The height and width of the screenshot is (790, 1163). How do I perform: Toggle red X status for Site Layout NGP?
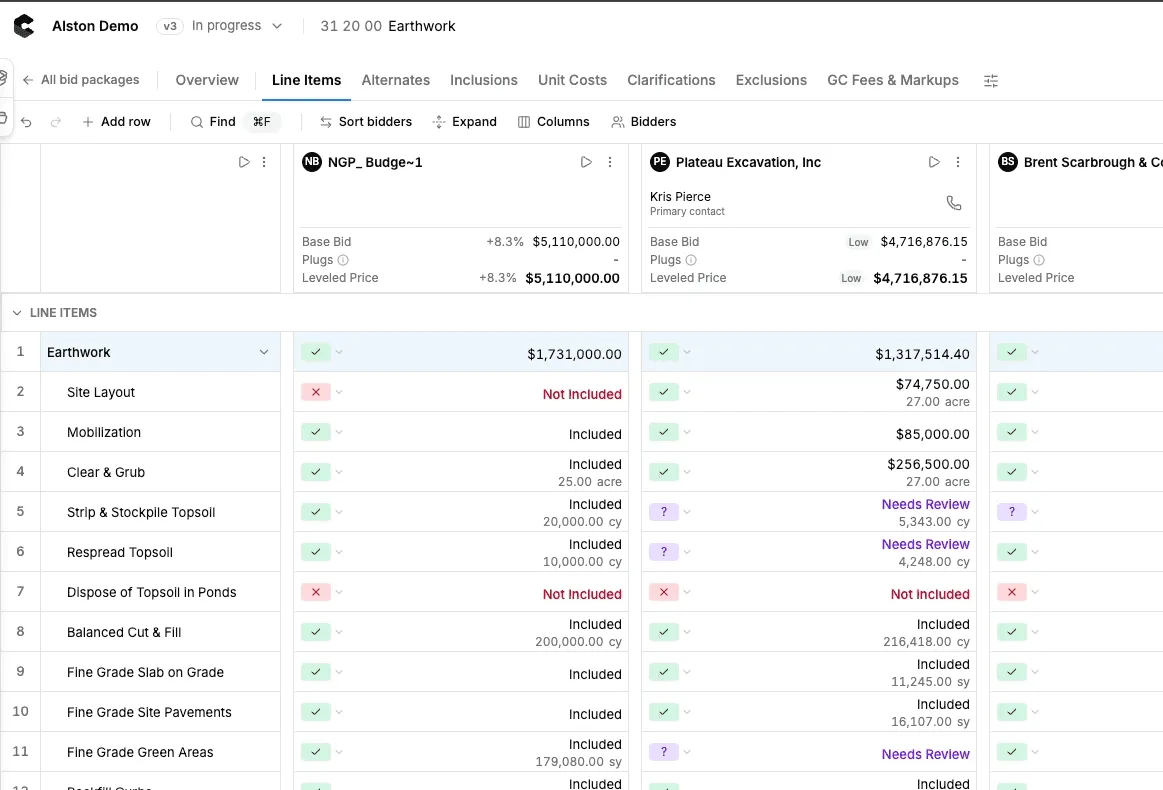316,392
